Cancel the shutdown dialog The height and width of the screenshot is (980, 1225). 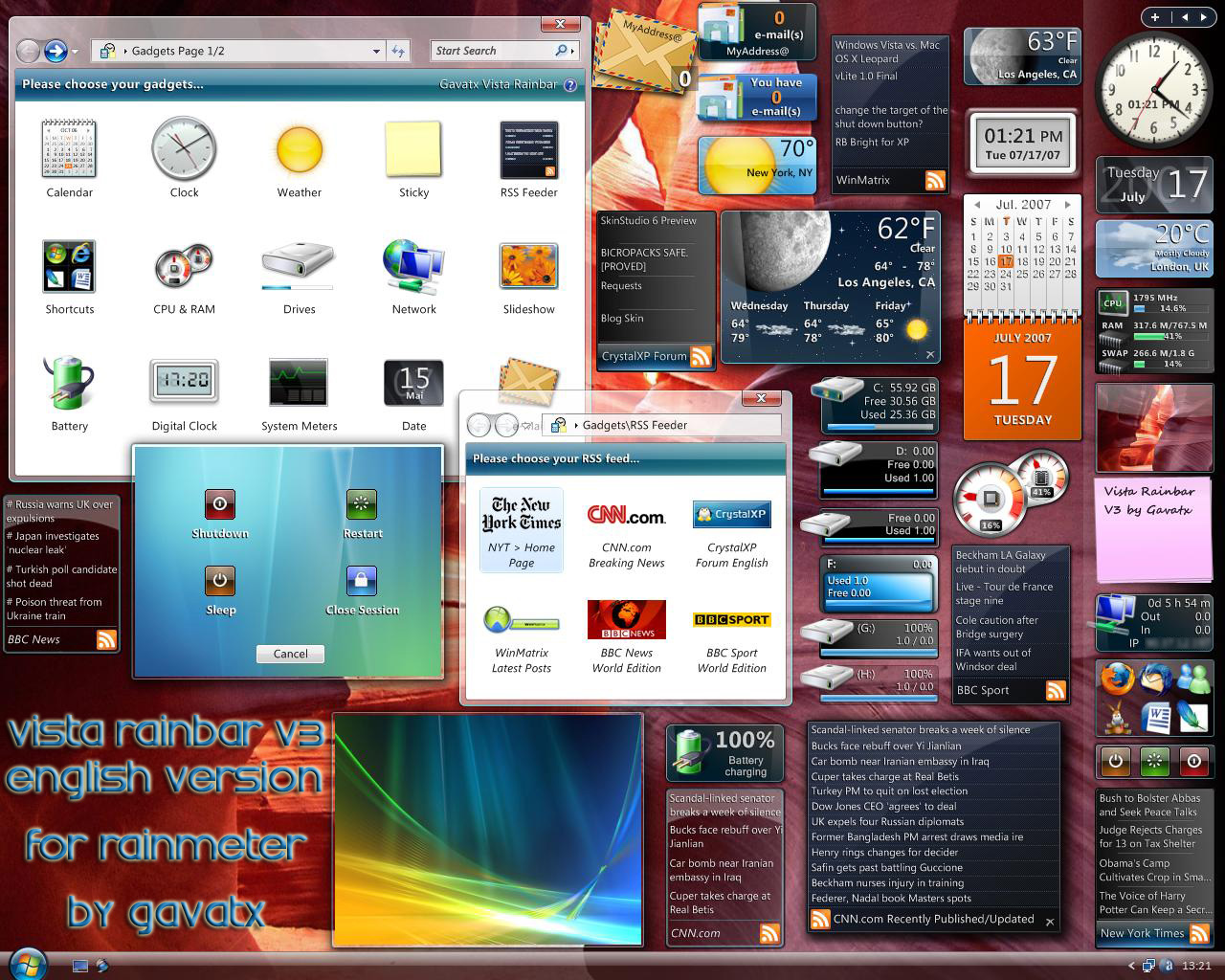290,654
